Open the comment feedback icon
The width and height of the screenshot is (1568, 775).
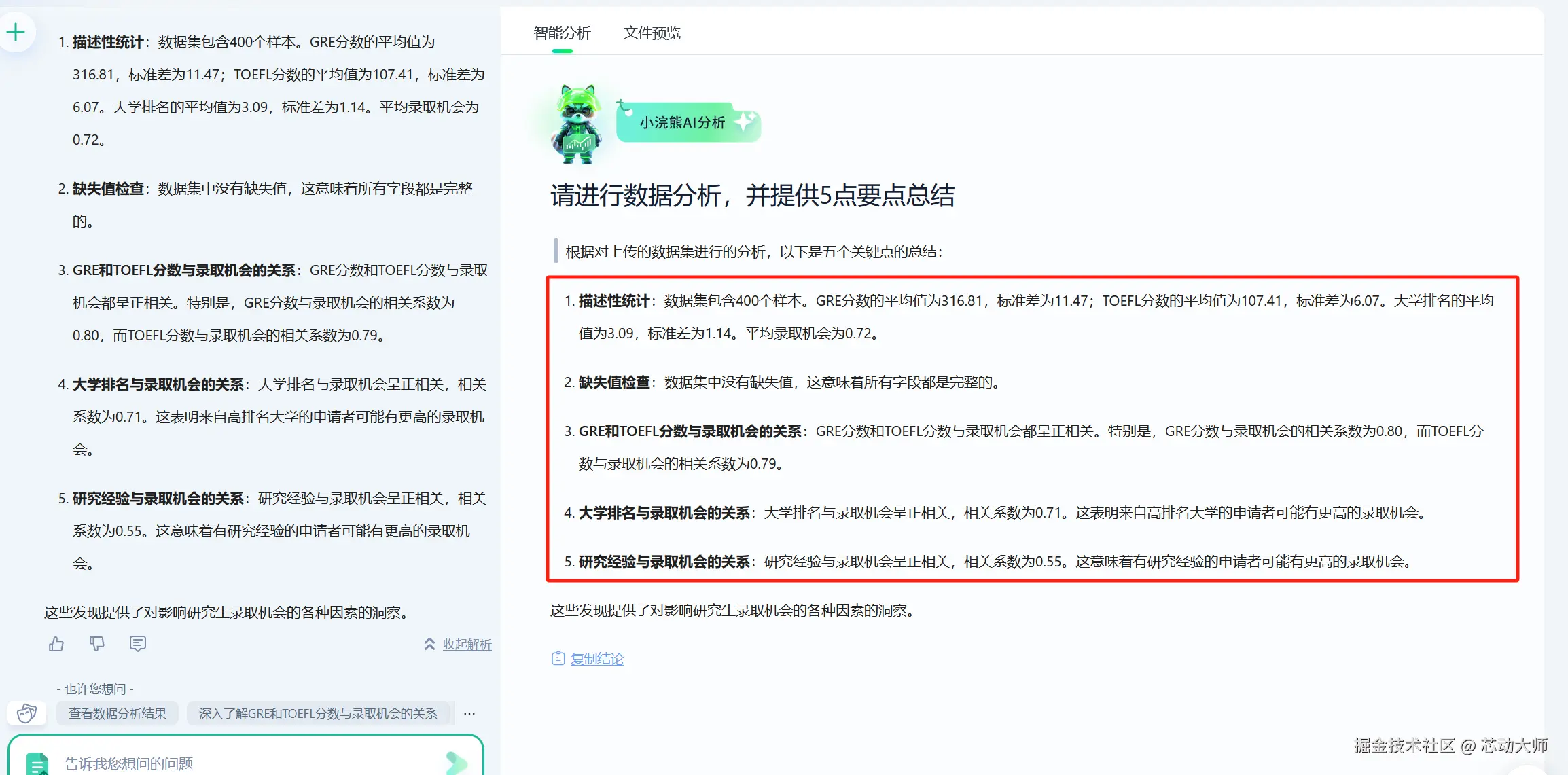138,643
